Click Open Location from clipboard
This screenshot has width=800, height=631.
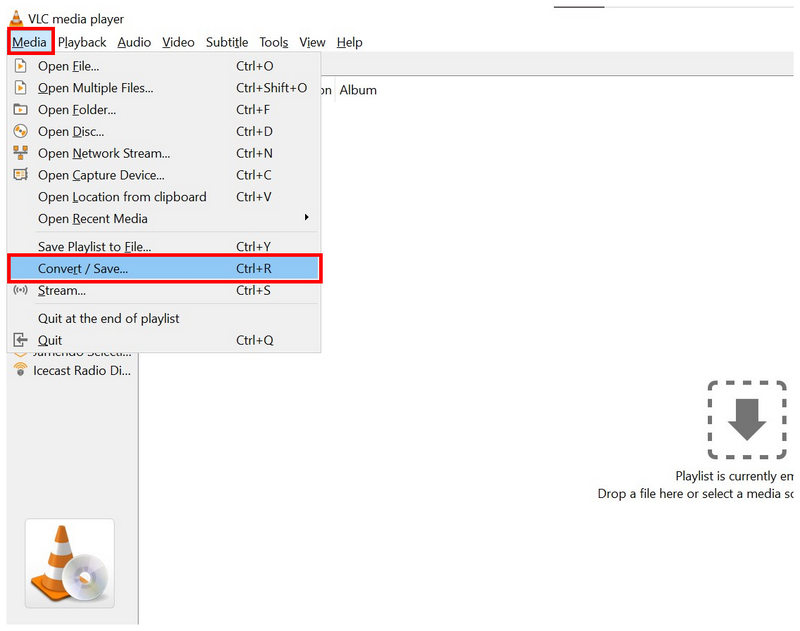122,197
